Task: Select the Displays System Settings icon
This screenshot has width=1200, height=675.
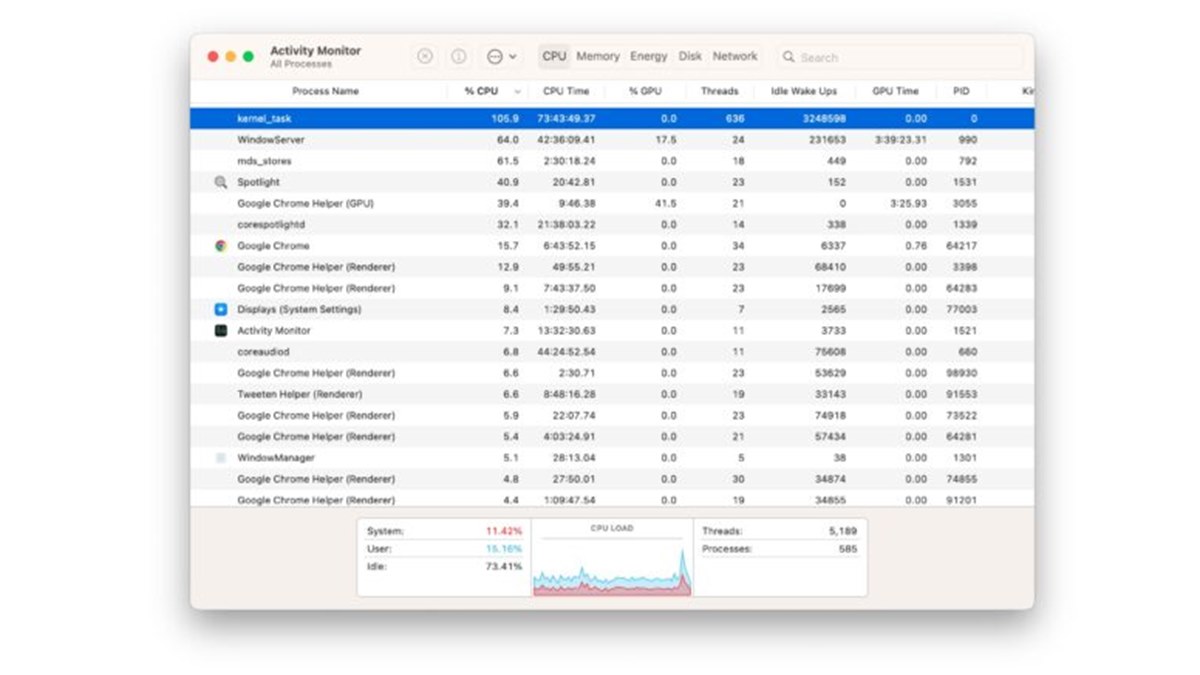Action: (x=221, y=310)
